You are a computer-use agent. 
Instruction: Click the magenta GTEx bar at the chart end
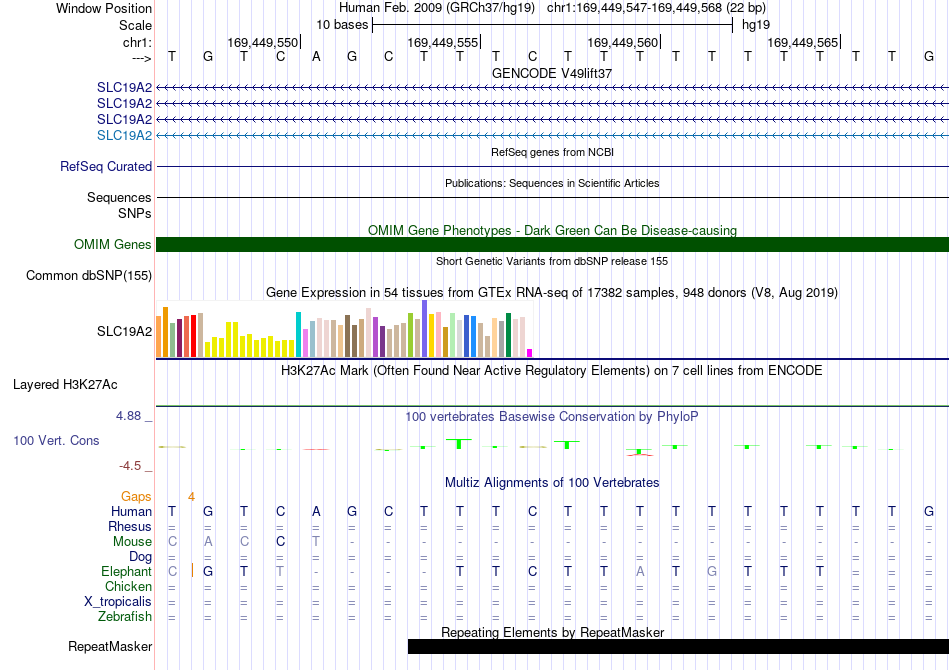click(530, 353)
